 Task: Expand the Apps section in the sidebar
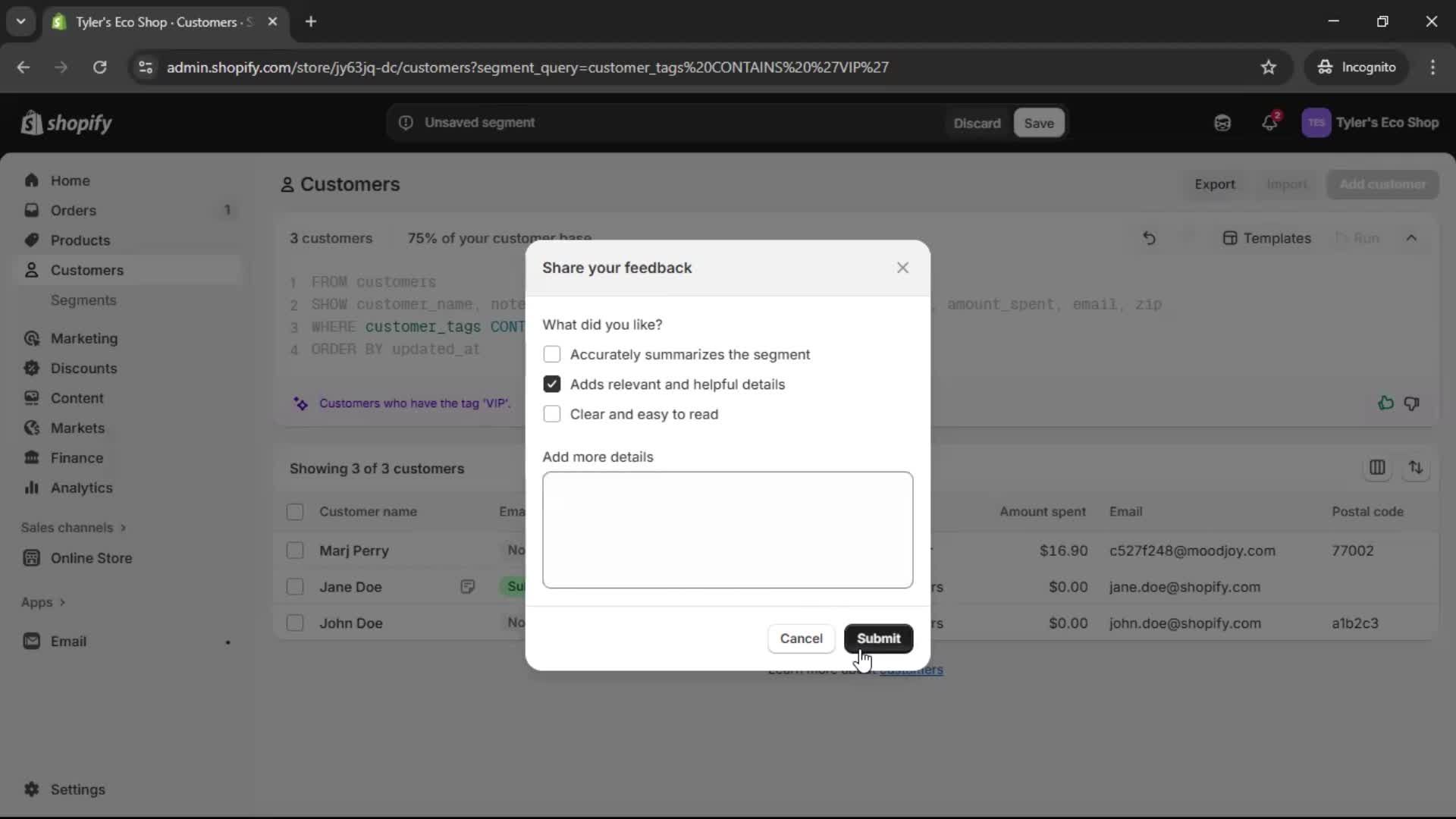coord(43,601)
